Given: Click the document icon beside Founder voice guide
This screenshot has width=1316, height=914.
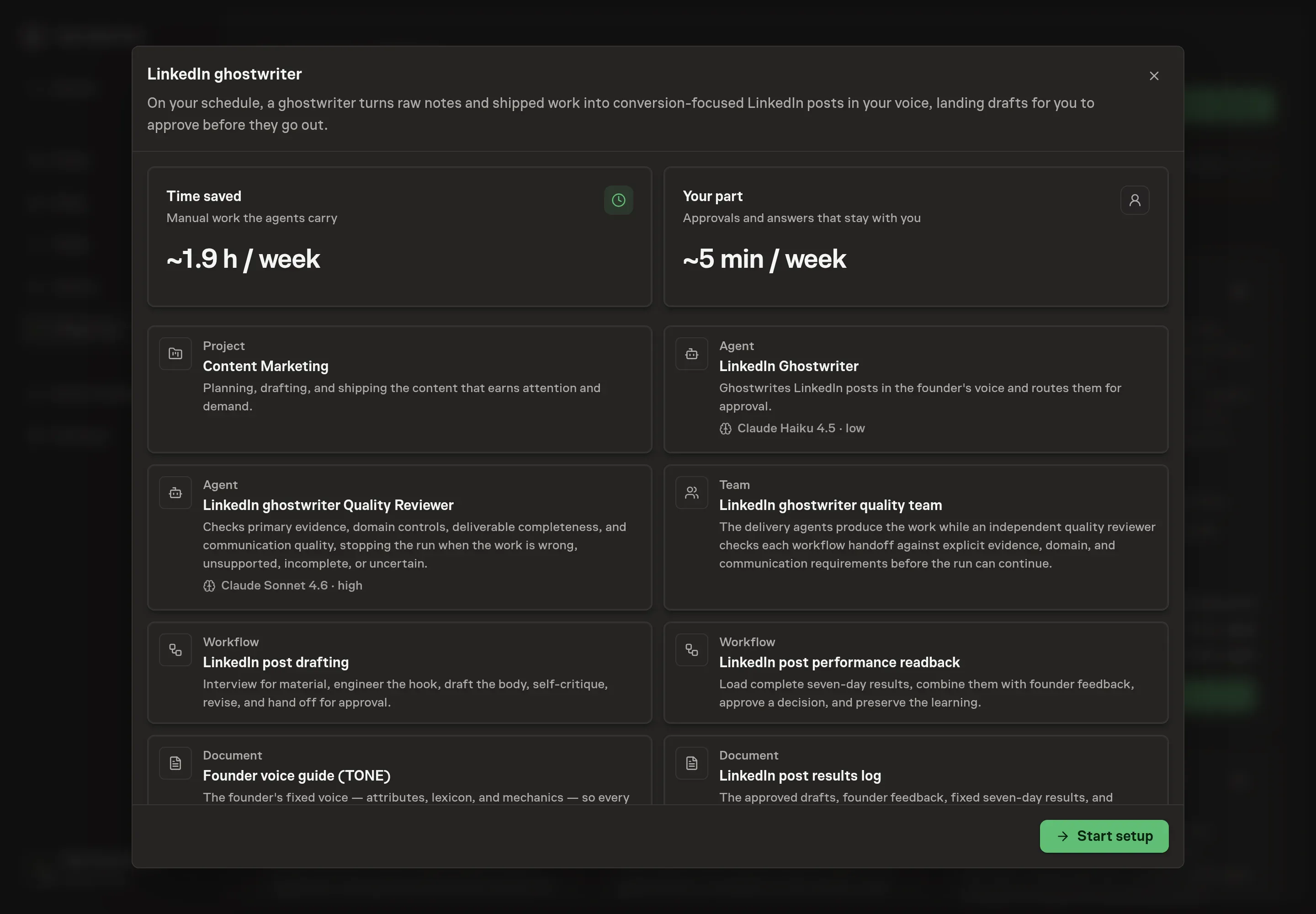Looking at the screenshot, I should pos(175,763).
